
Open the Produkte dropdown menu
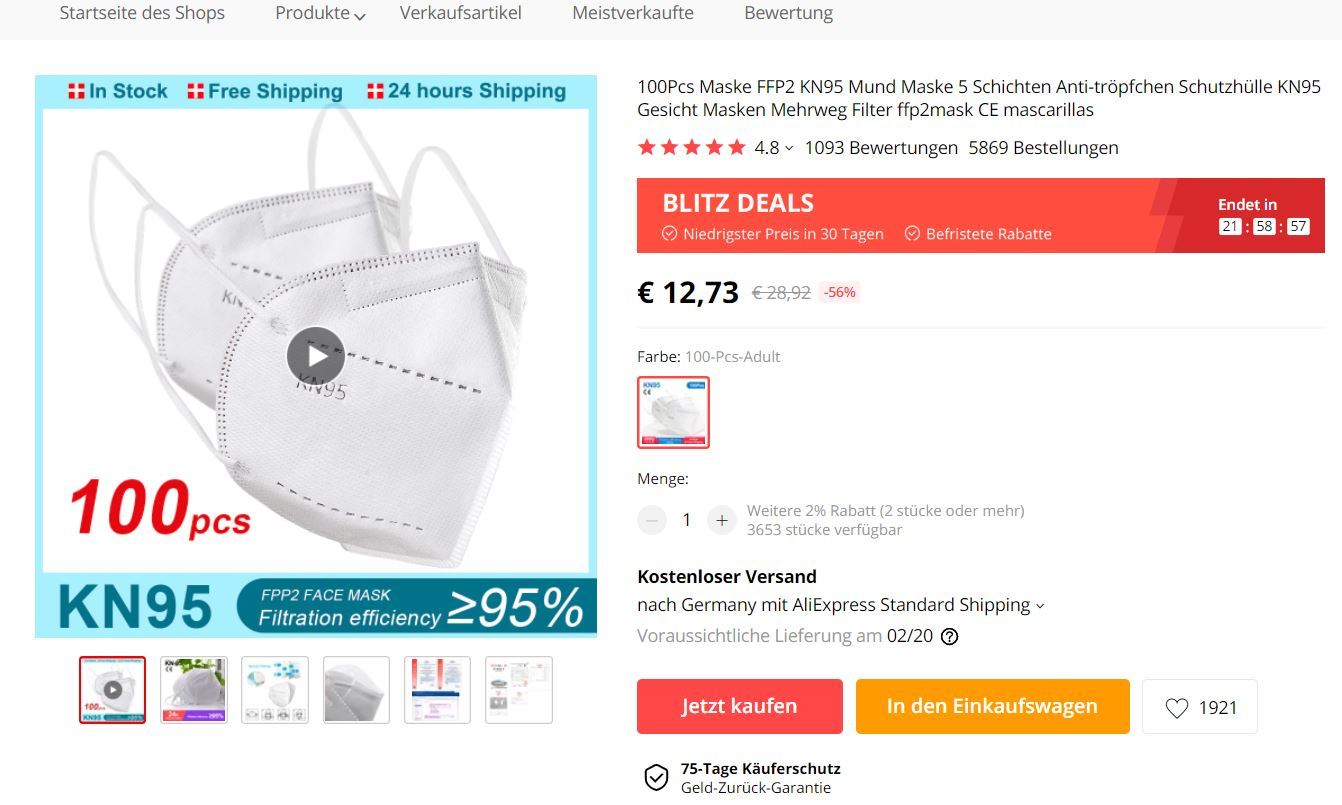click(x=320, y=14)
